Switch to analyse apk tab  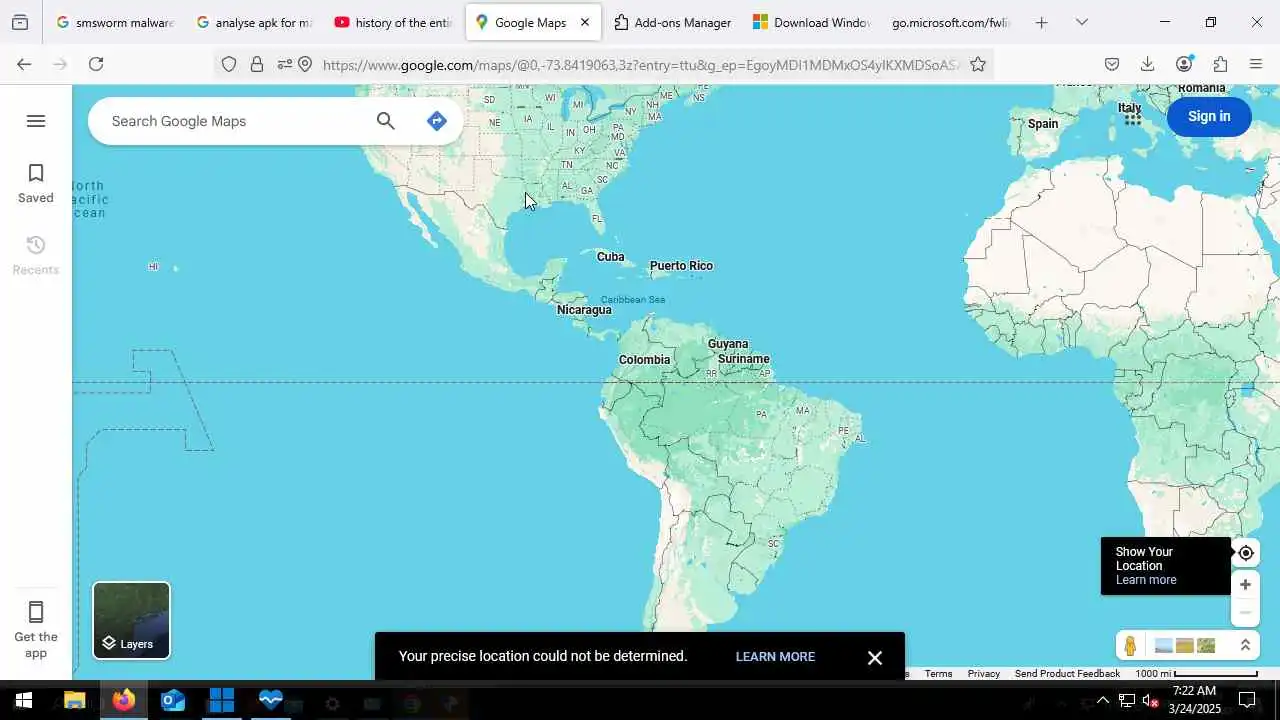coord(255,22)
